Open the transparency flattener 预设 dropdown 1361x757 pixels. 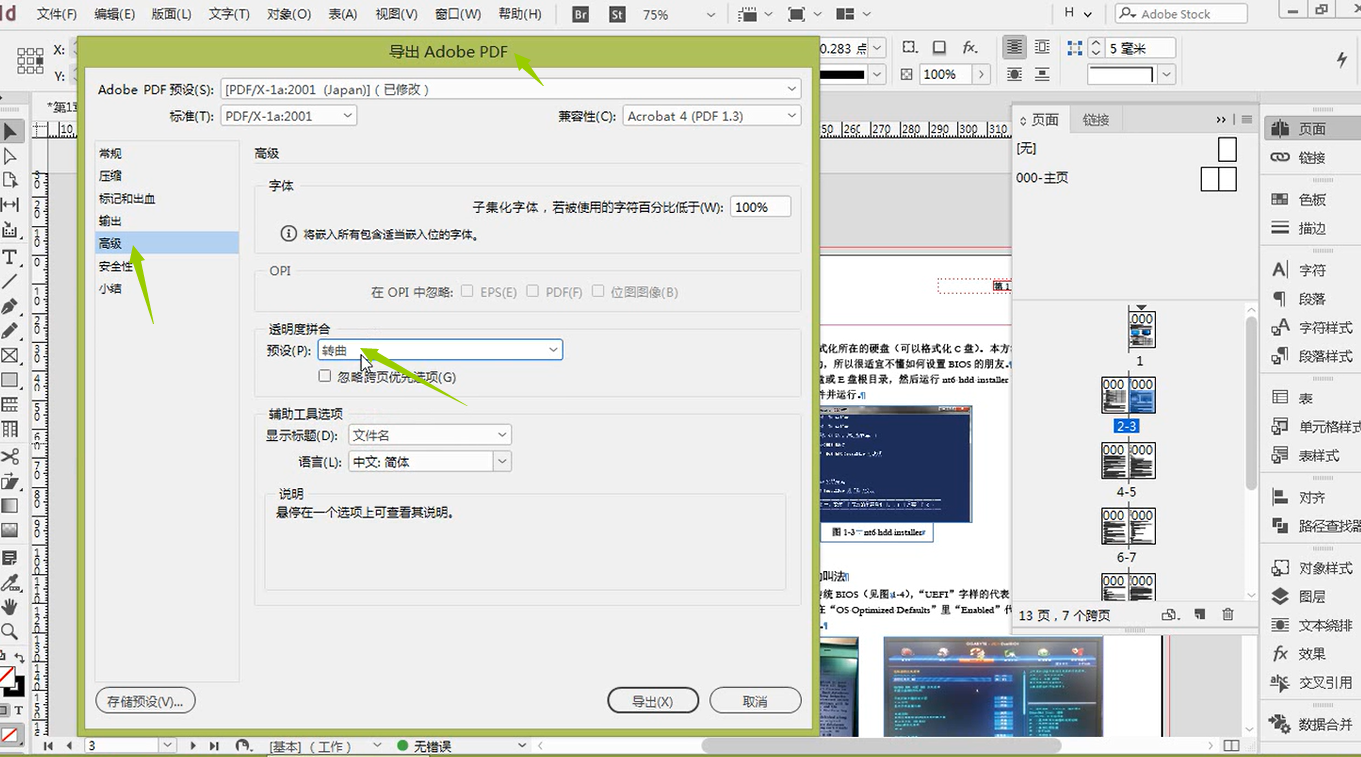click(440, 350)
